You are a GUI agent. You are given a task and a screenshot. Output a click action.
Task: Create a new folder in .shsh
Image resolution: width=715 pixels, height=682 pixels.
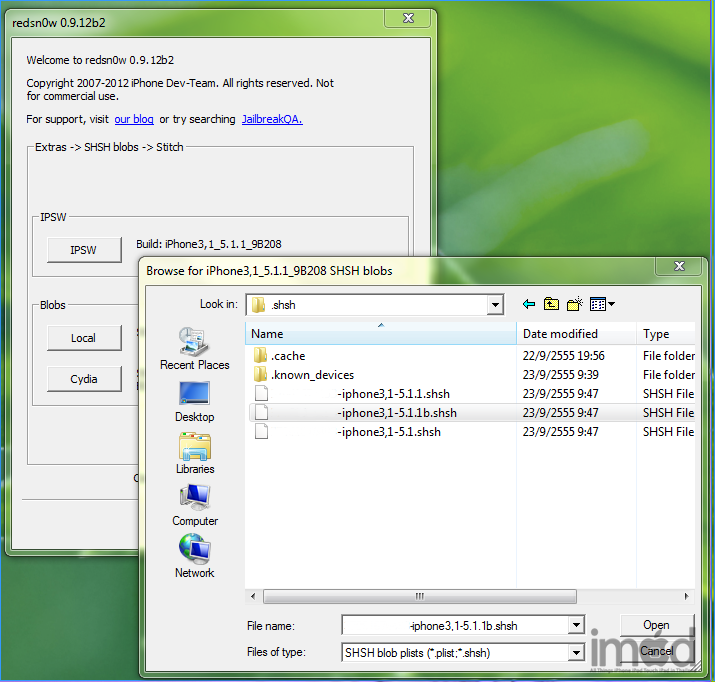(575, 304)
